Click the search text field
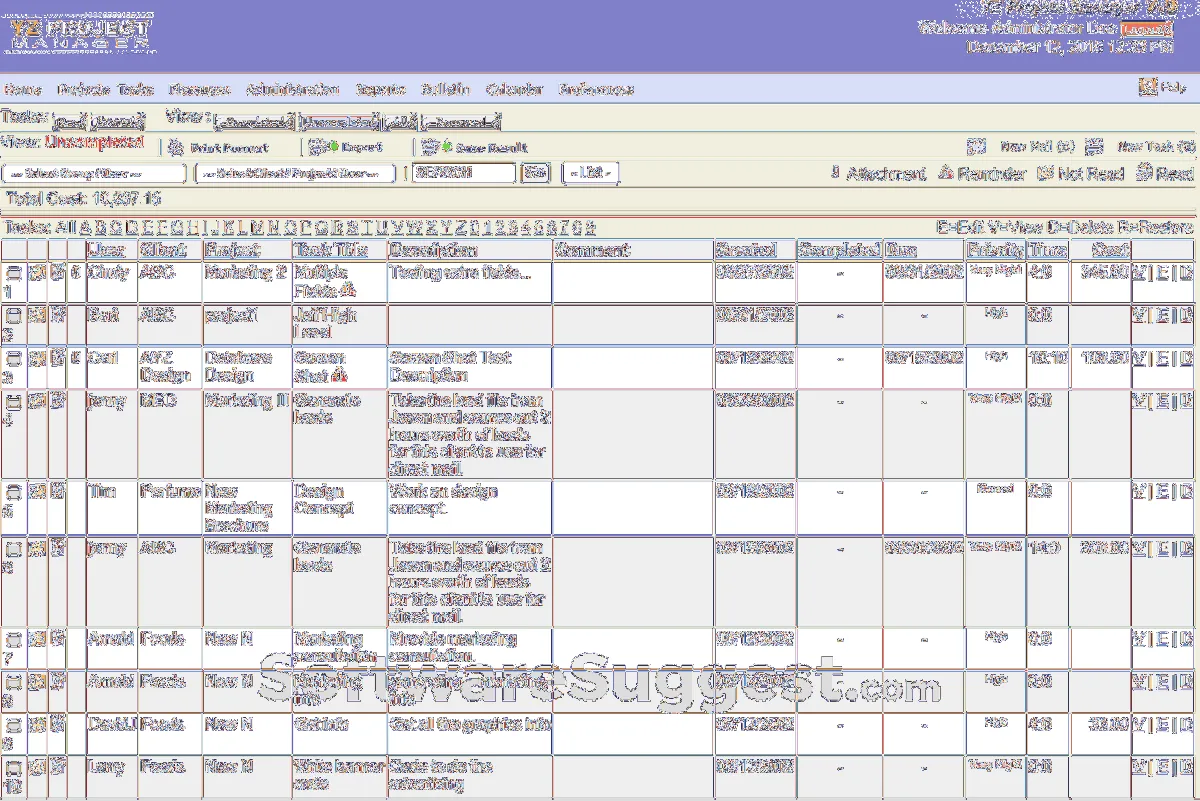The image size is (1200, 801). (x=464, y=173)
